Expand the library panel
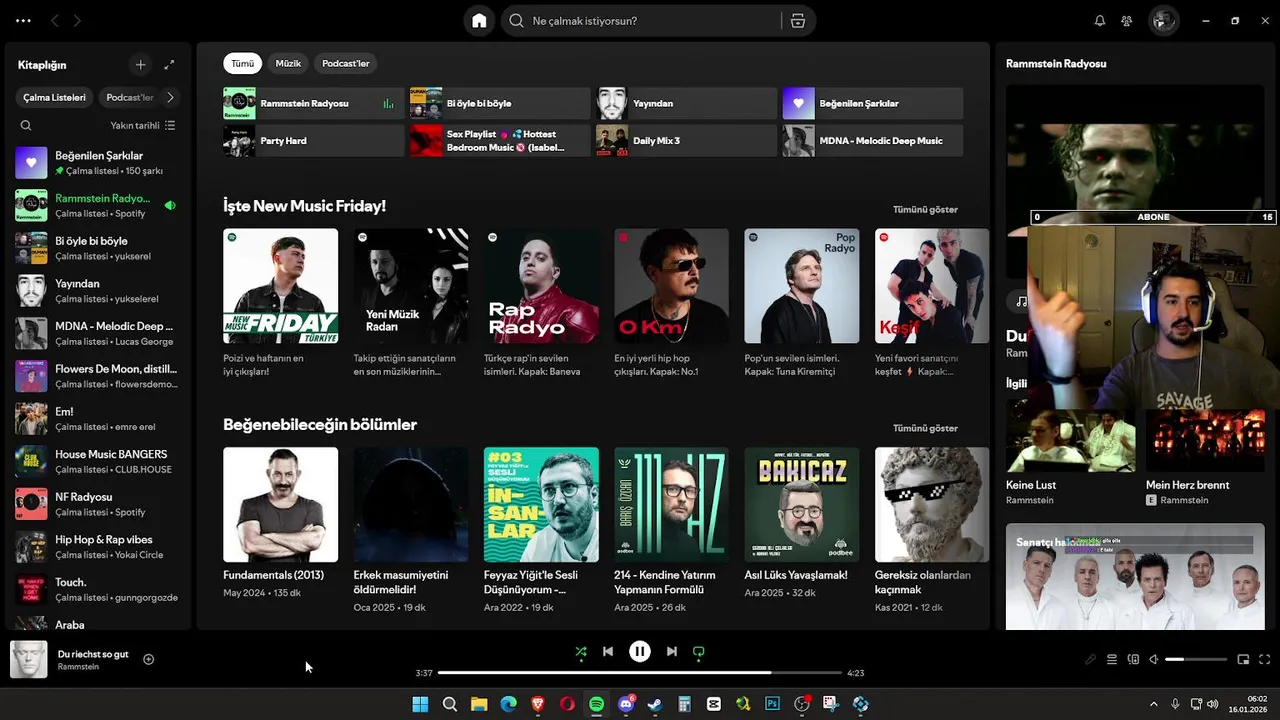 169,65
